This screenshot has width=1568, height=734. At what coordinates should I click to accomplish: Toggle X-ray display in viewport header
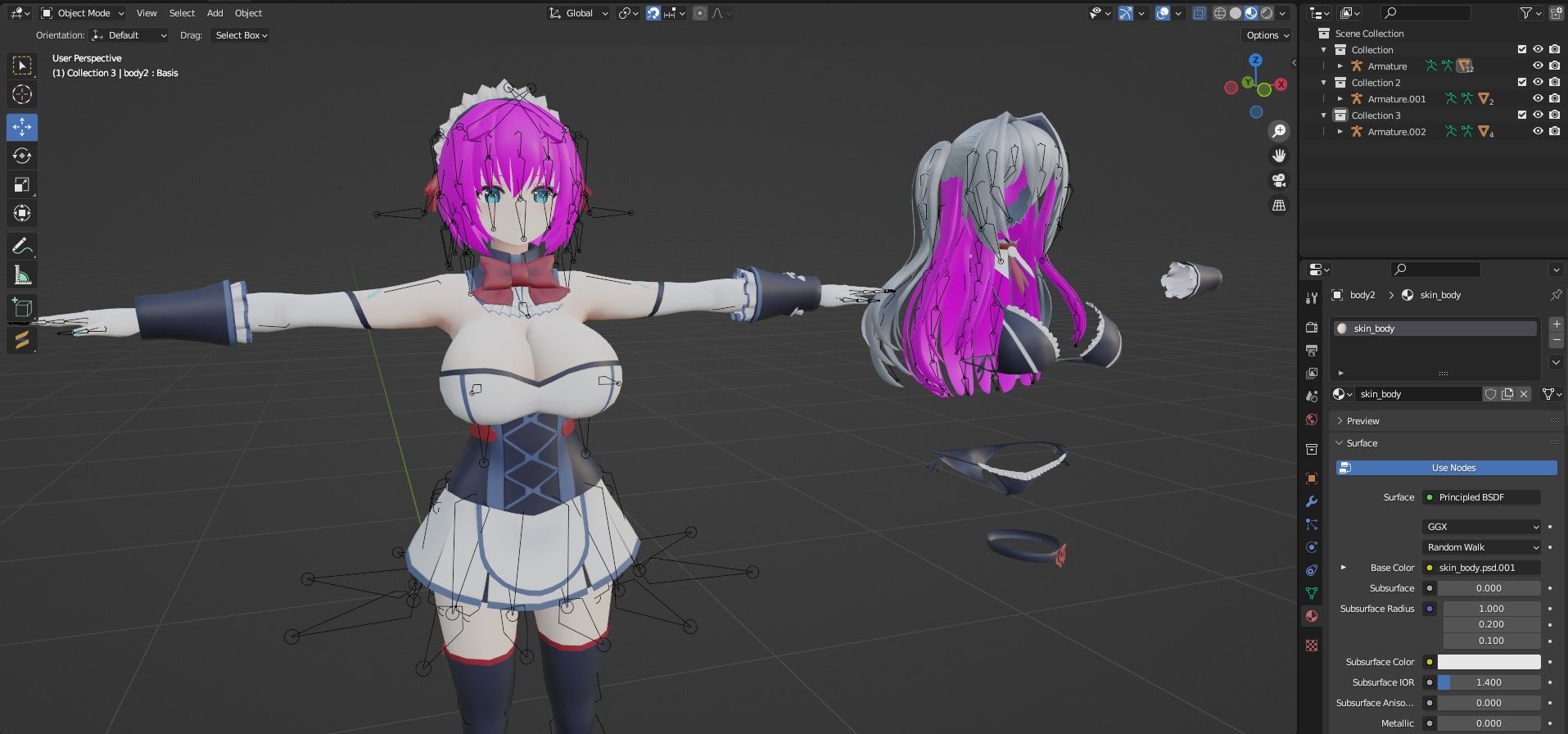tap(1199, 13)
